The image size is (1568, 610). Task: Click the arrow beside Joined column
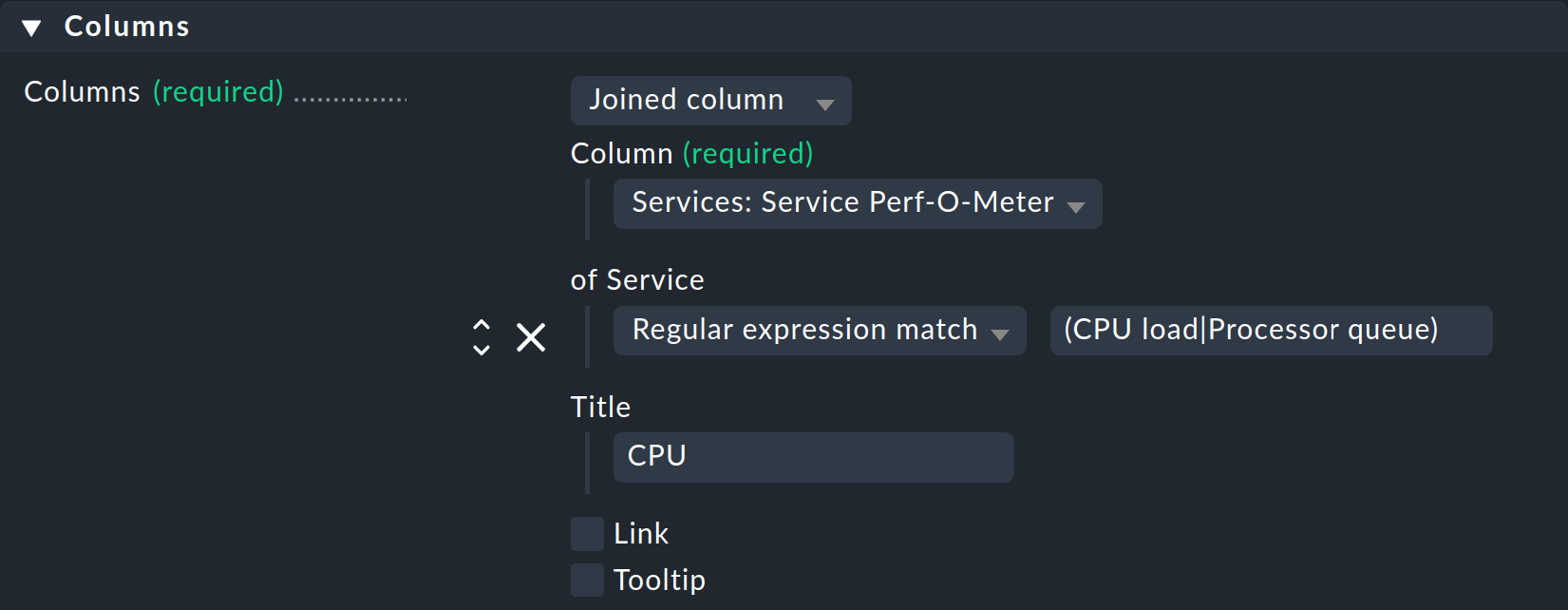824,104
